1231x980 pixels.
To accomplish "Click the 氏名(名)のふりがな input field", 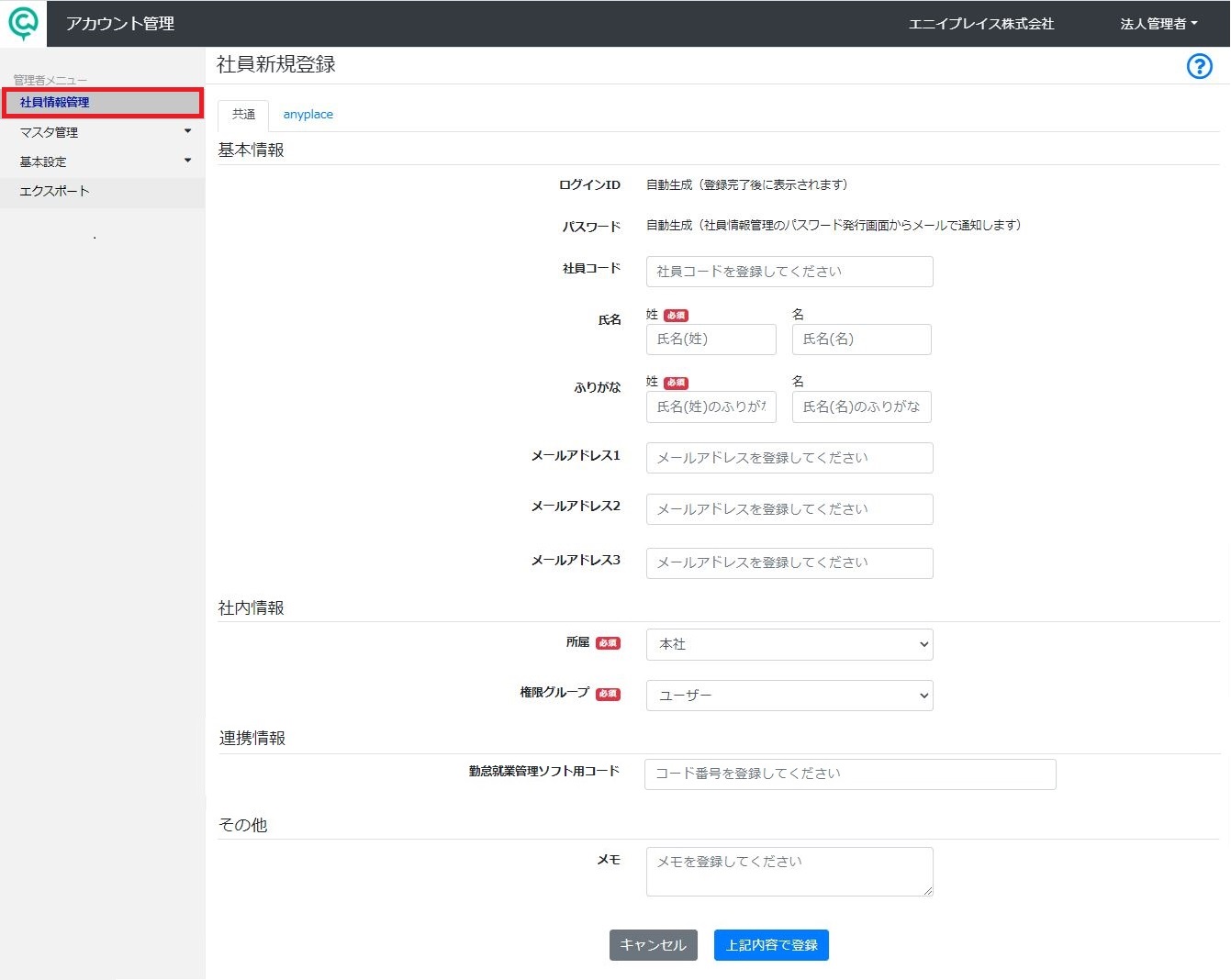I will 861,407.
